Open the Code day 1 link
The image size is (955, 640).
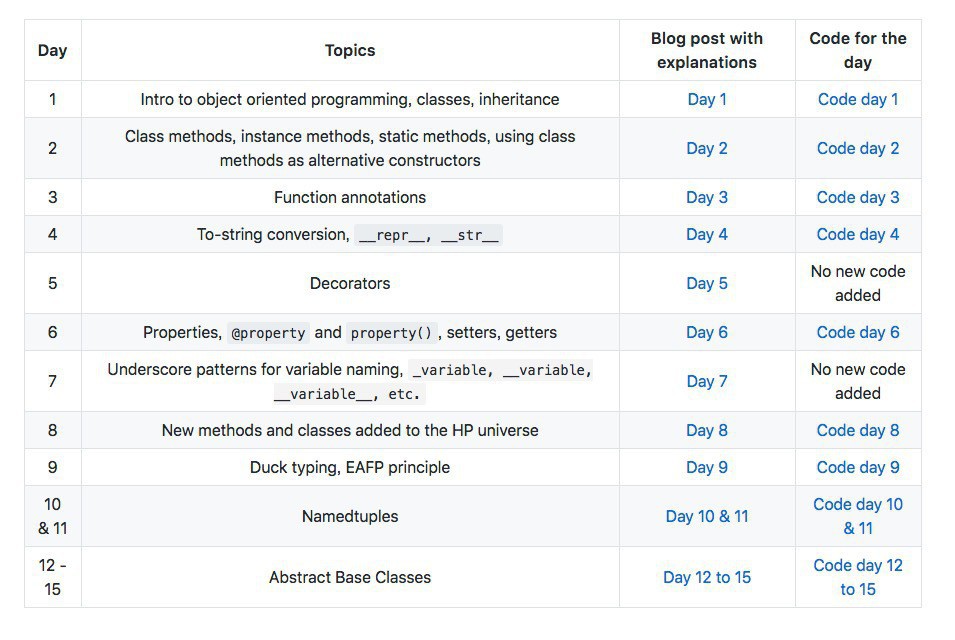[x=857, y=99]
